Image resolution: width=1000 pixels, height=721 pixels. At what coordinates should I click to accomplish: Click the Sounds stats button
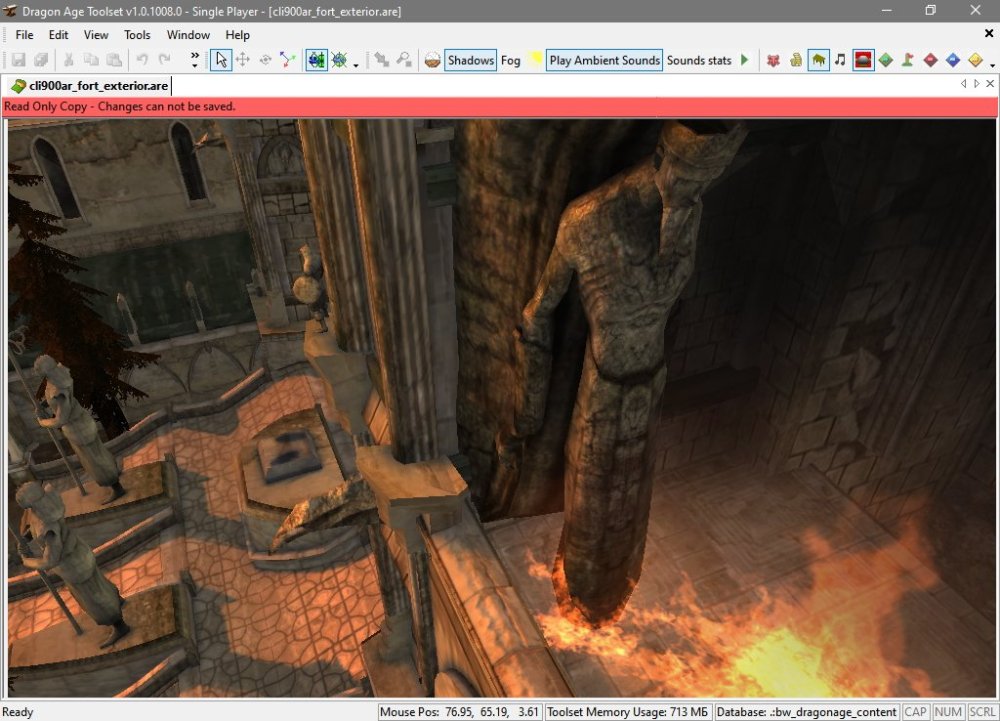pos(699,60)
